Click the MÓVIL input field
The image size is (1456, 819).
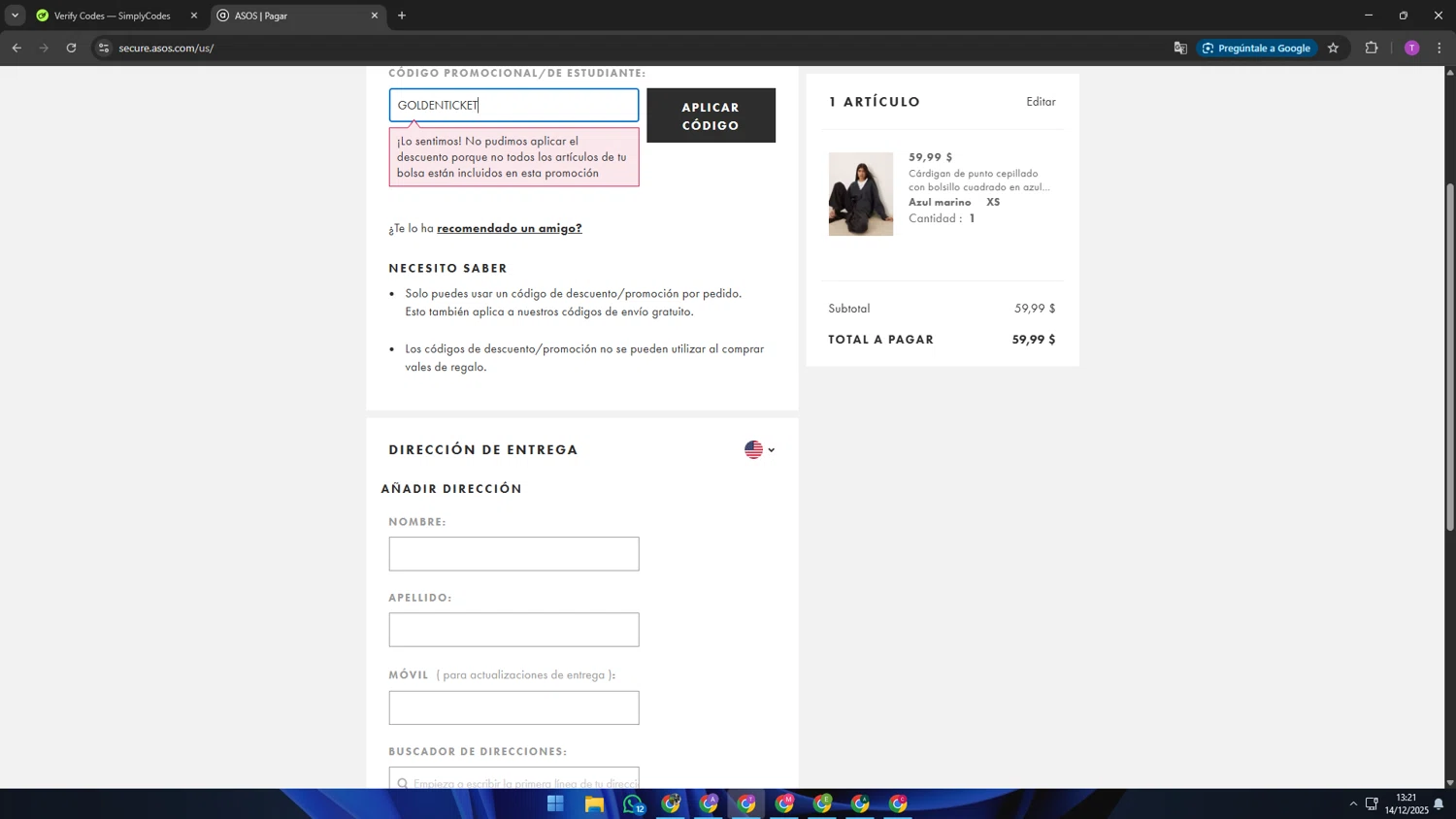click(x=513, y=707)
